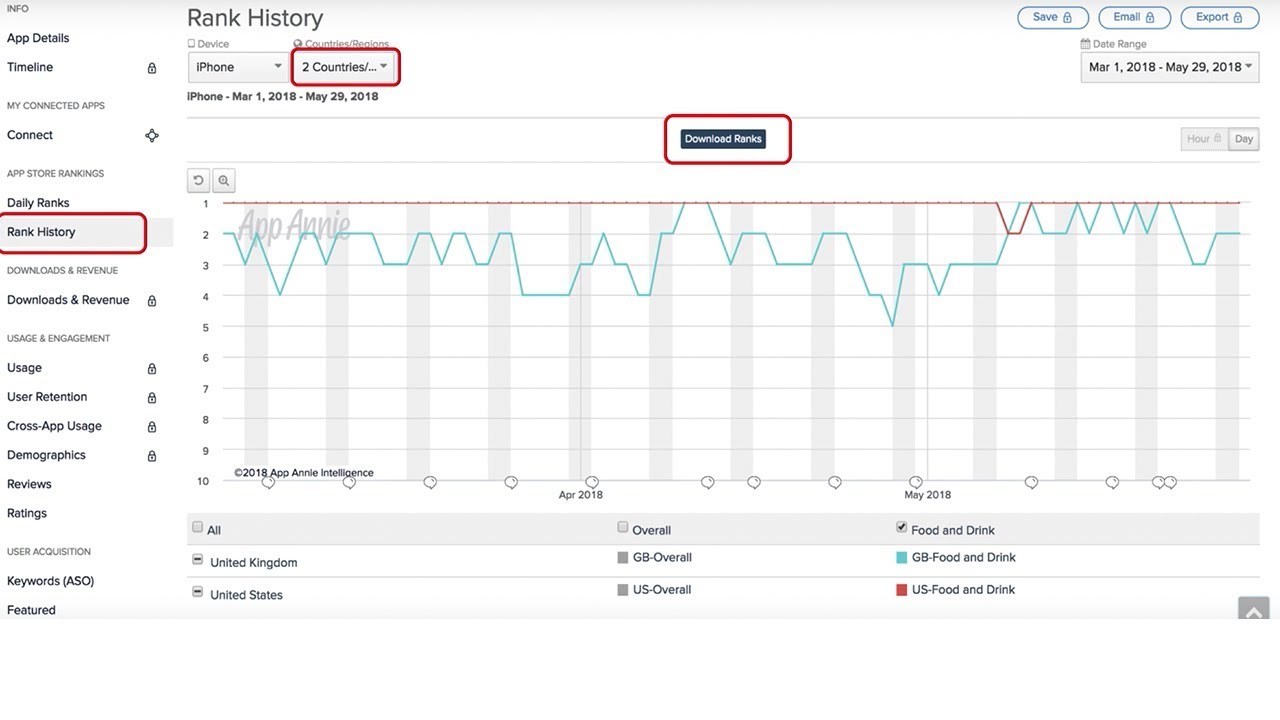The width and height of the screenshot is (1280, 720).
Task: Click the first event bubble on timeline
Action: coord(268,483)
